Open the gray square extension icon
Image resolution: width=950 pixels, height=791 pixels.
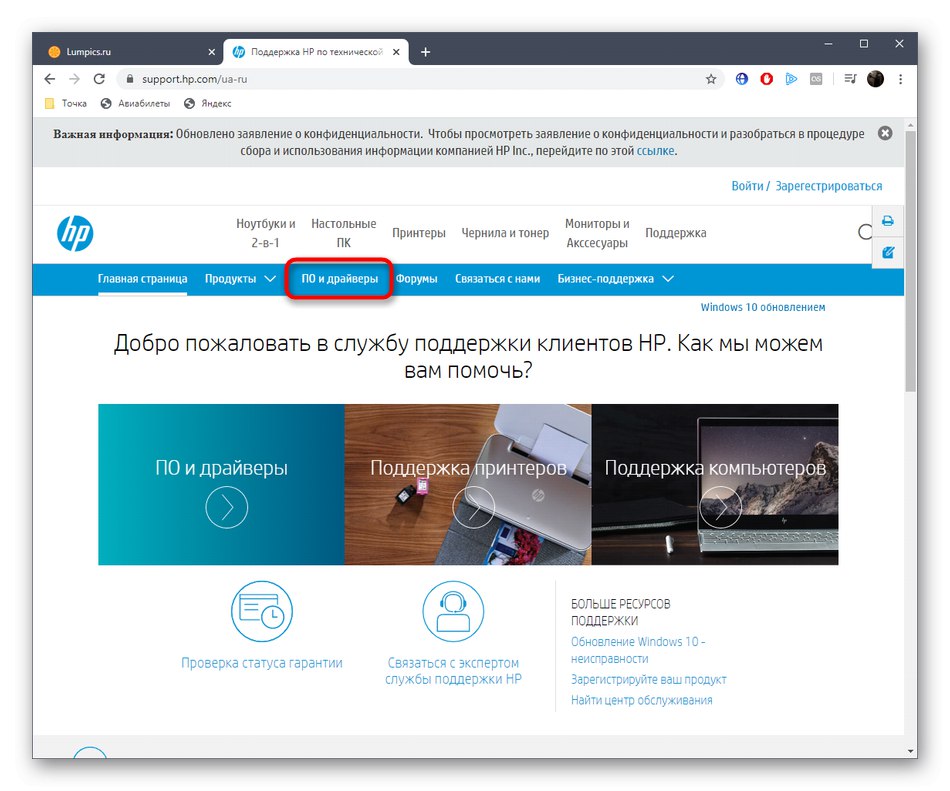pyautogui.click(x=816, y=79)
